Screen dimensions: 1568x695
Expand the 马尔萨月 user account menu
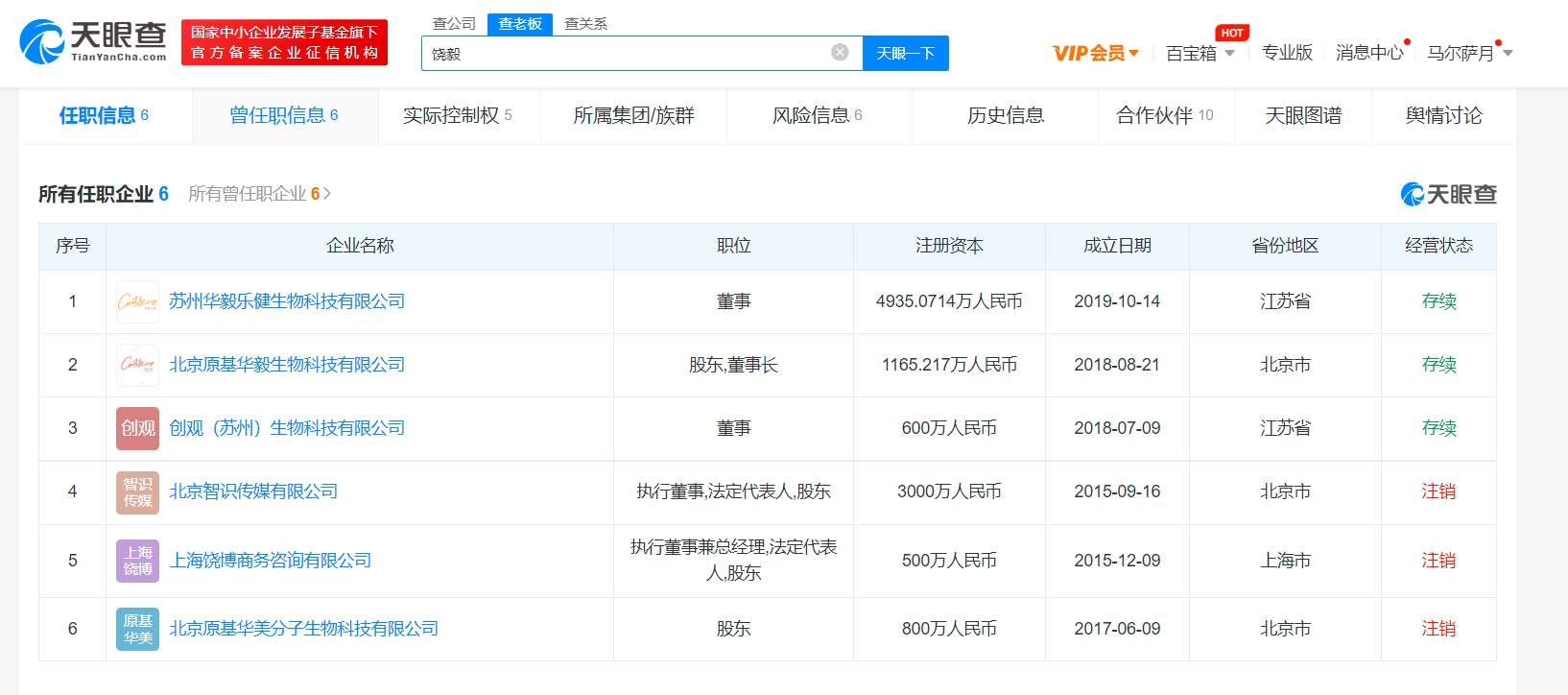pos(1469,53)
